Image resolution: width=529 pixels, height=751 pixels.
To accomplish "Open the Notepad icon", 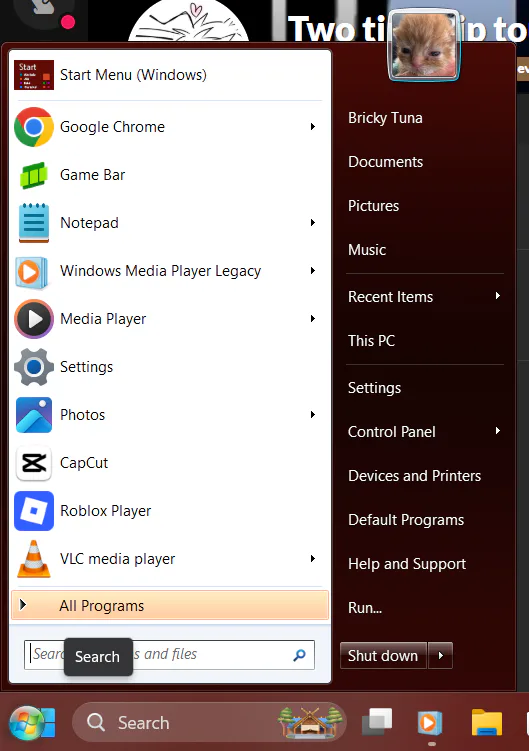I will tap(34, 223).
